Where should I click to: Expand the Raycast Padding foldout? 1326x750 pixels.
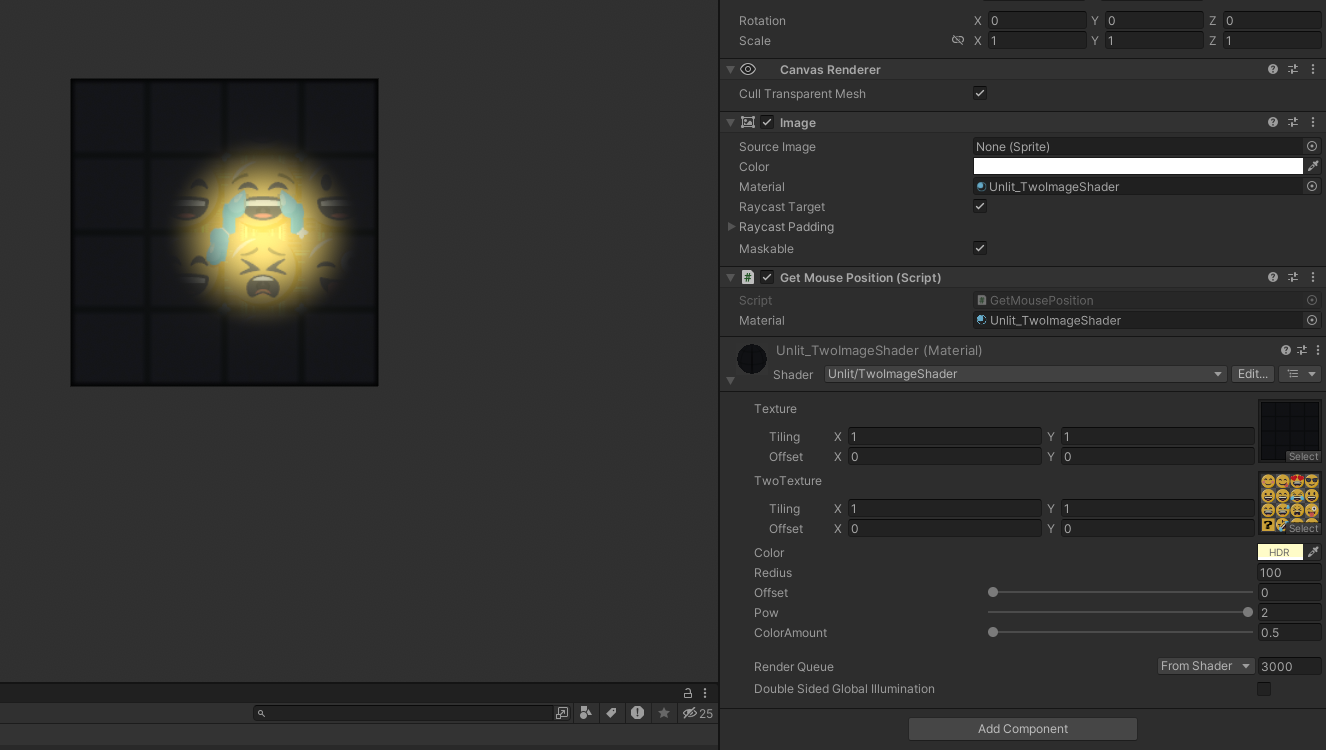(731, 227)
